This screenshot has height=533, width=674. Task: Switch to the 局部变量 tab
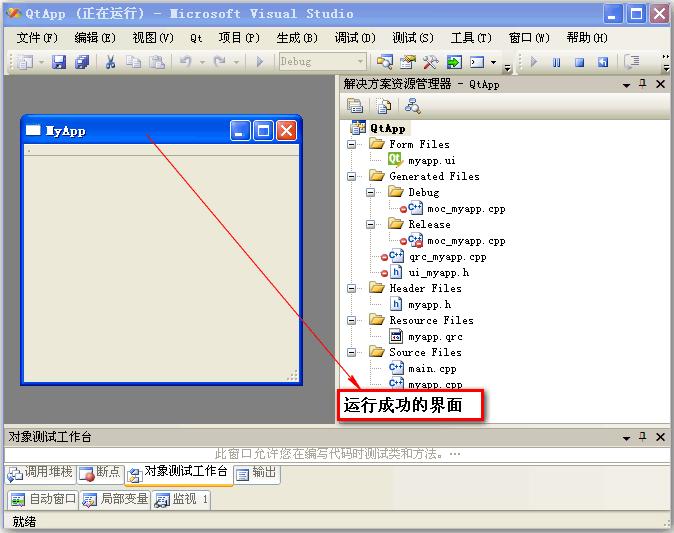[115, 499]
